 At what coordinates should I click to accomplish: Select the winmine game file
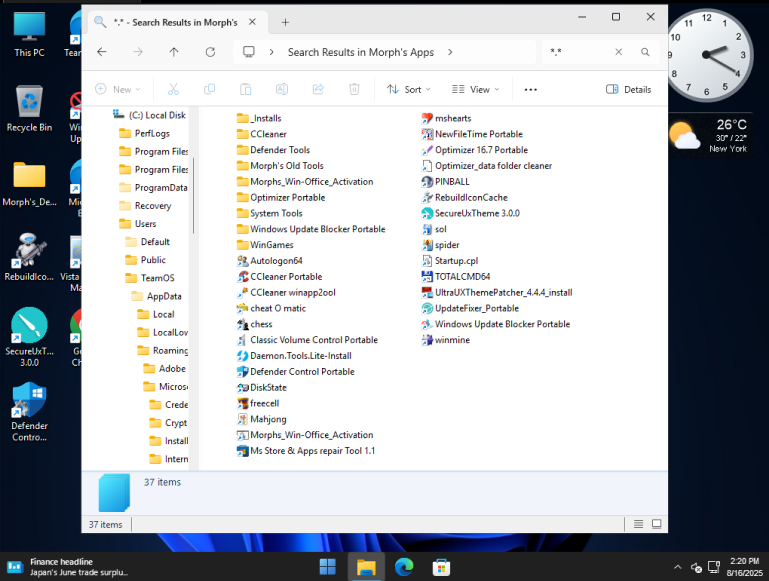(x=446, y=340)
